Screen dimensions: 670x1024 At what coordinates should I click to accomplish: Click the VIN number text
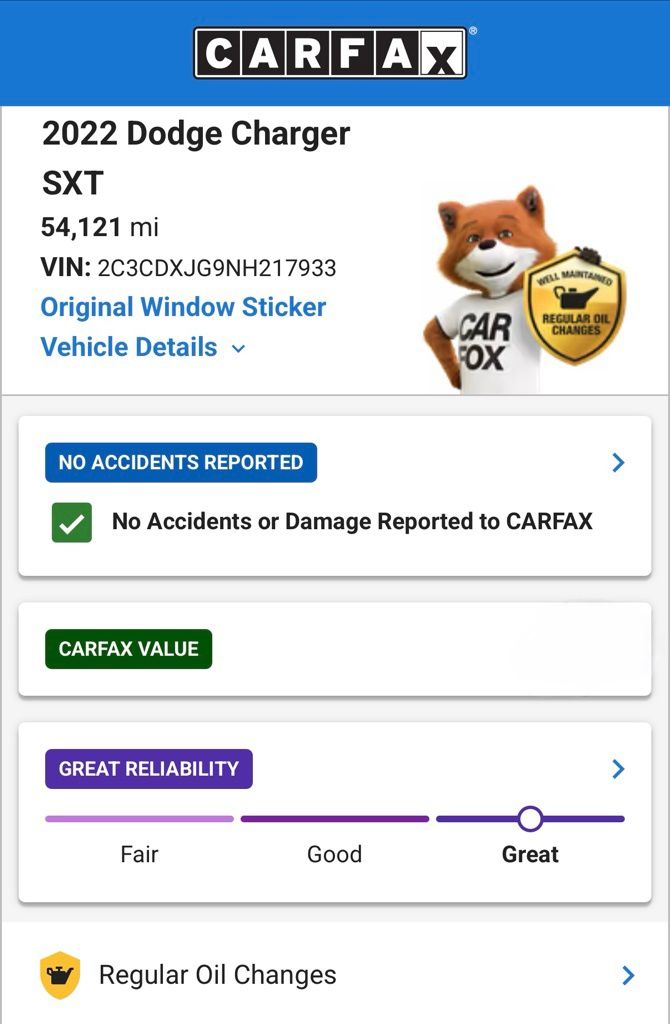coord(216,268)
